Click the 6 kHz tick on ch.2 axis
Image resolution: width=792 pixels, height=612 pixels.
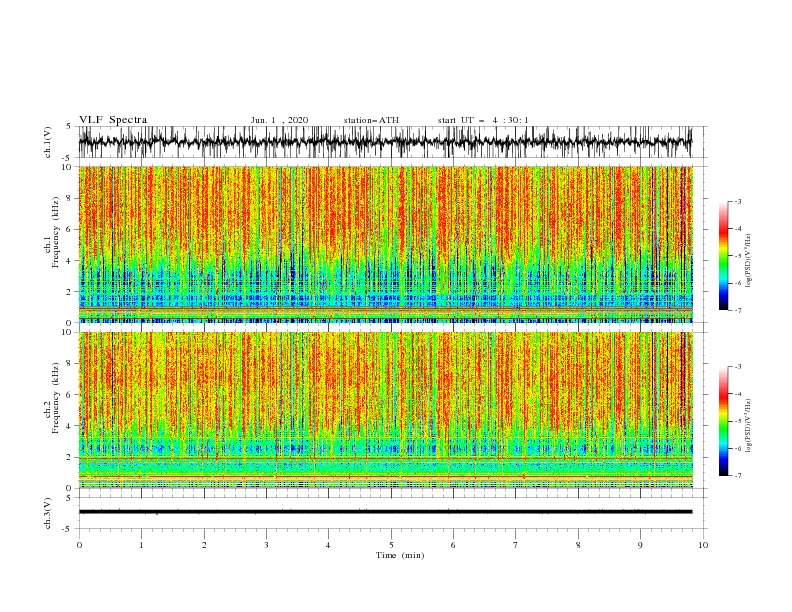click(69, 395)
